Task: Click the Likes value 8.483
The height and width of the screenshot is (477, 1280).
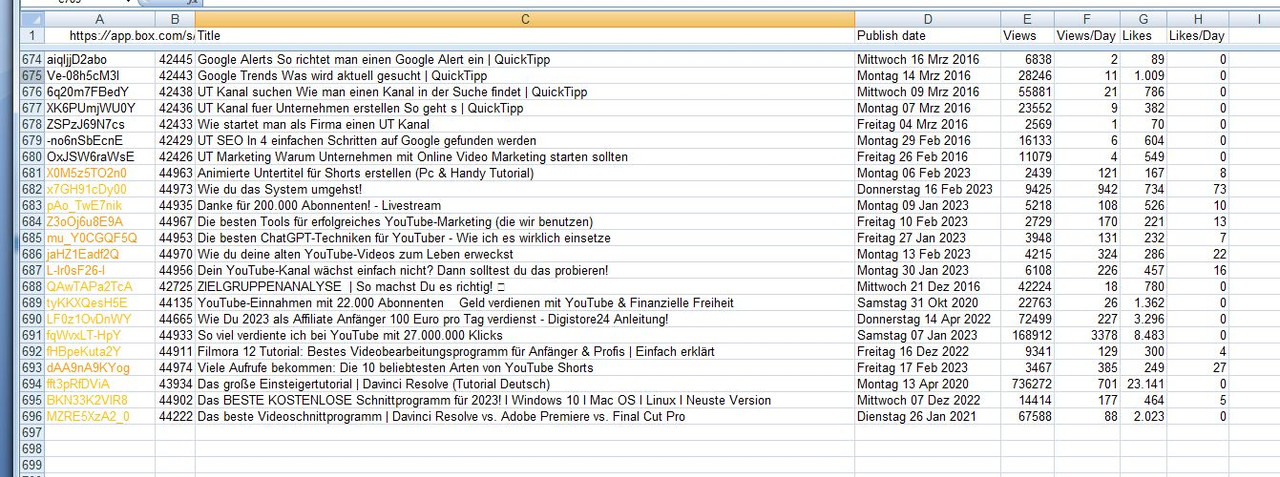Action: point(1149,335)
